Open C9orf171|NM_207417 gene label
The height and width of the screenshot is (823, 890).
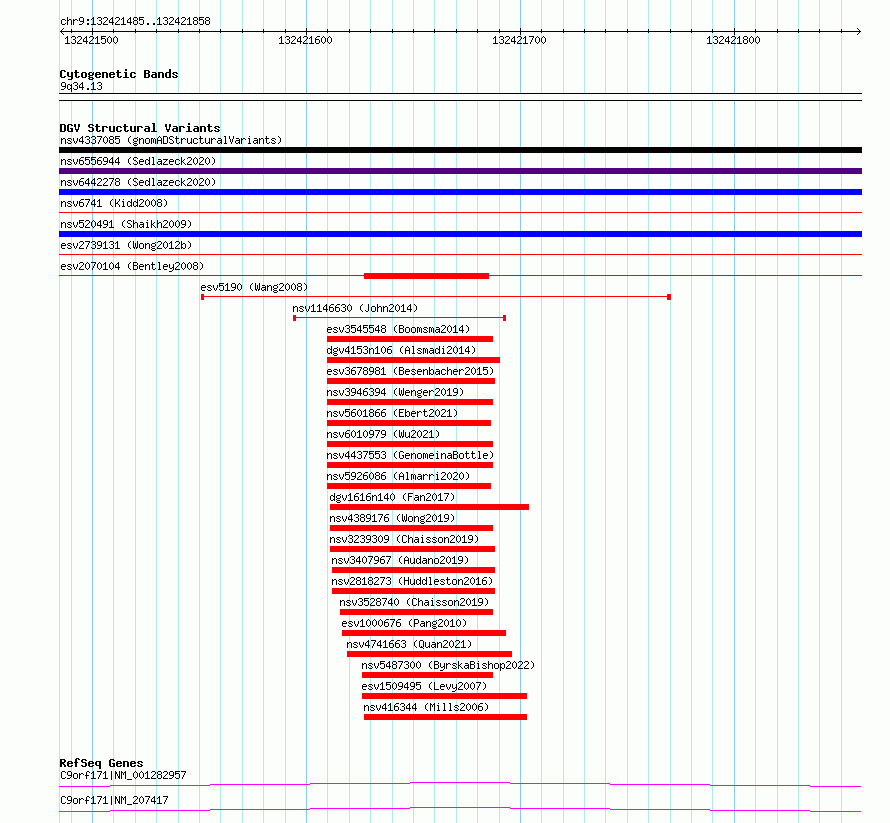point(114,800)
